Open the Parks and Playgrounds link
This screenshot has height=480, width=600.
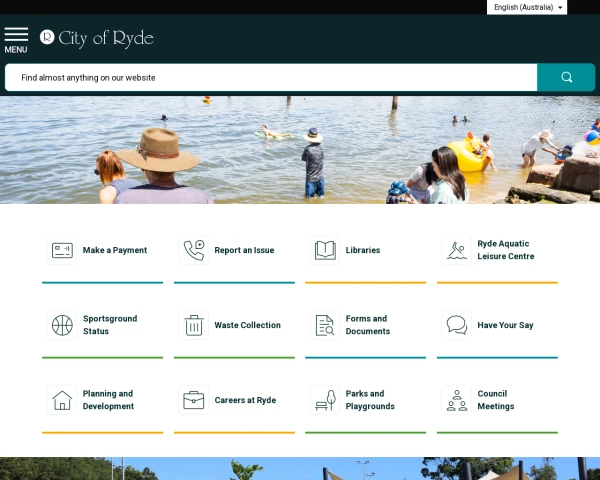[370, 400]
